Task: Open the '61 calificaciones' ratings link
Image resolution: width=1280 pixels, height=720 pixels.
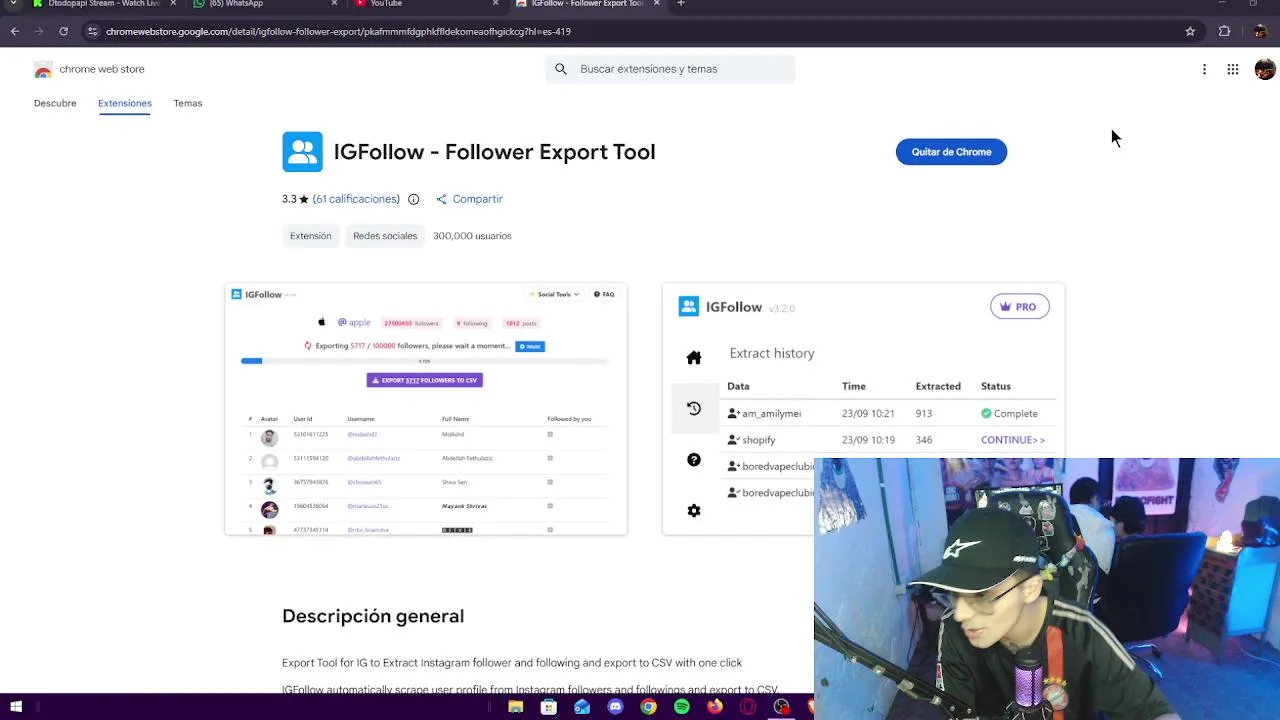Action: pyautogui.click(x=356, y=199)
